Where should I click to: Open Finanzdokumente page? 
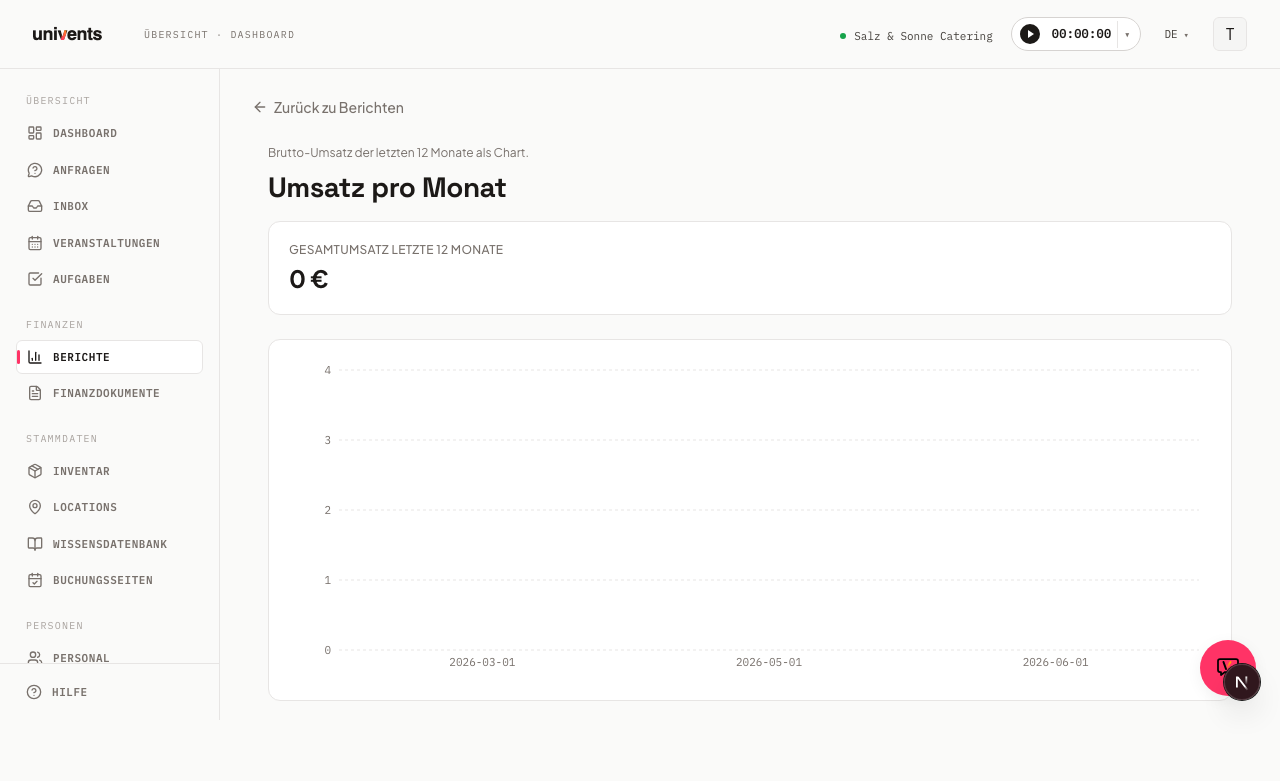tap(110, 393)
